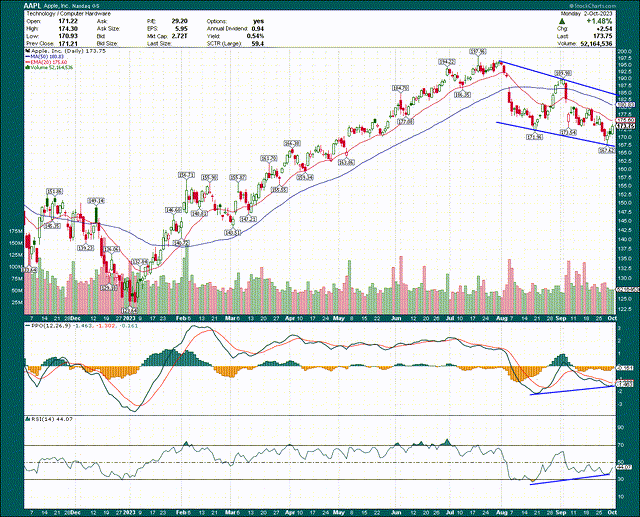Click the Annual Dividend value 0.94
Screen dimensions: 640x517
[258, 29]
